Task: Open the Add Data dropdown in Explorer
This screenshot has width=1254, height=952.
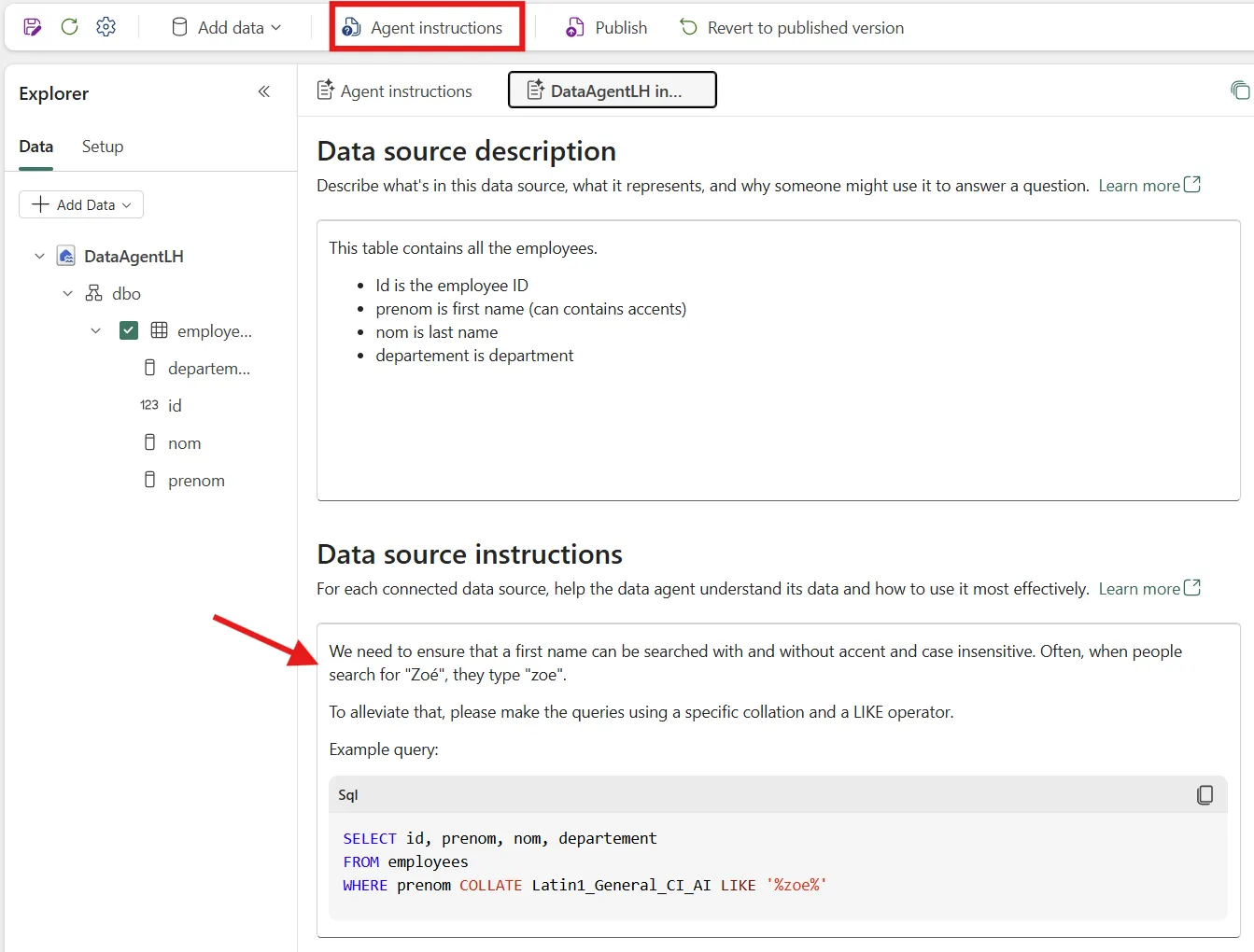Action: (x=81, y=204)
